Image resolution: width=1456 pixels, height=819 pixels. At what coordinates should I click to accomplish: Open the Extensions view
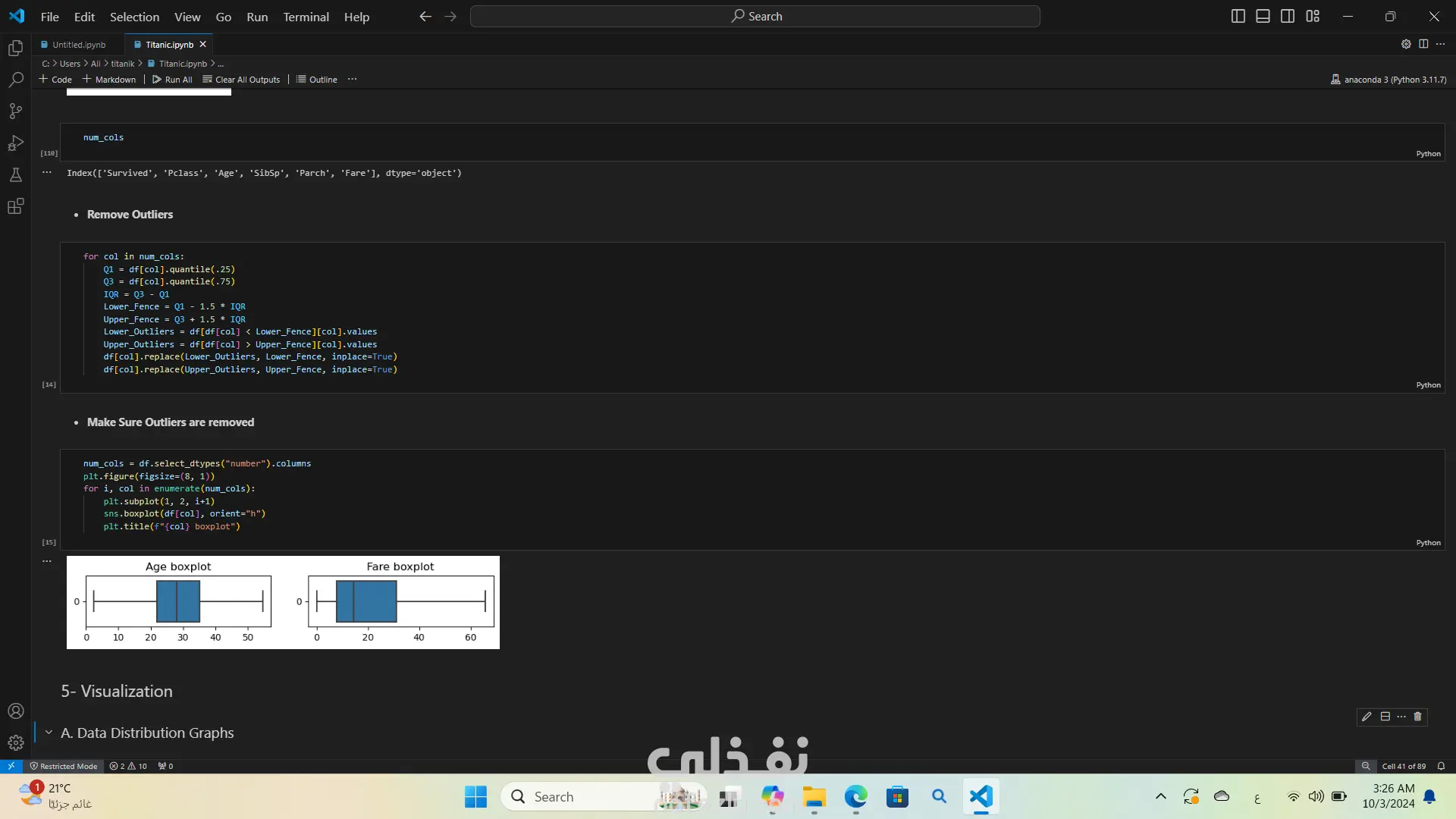click(15, 206)
